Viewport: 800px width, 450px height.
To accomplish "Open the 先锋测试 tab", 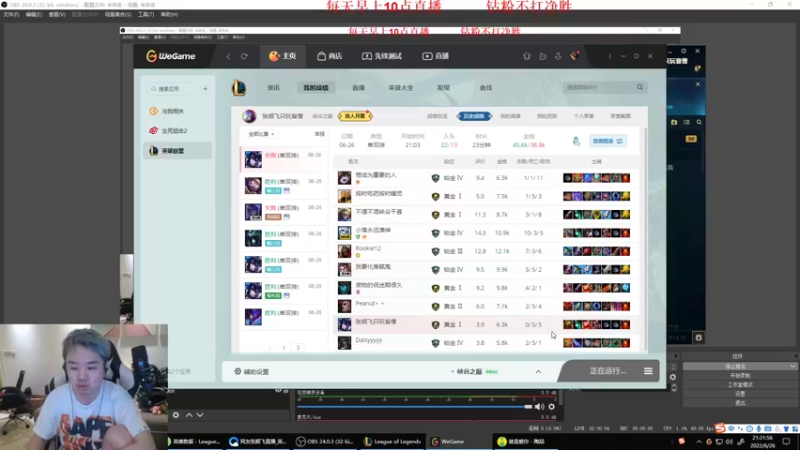I will click(382, 56).
